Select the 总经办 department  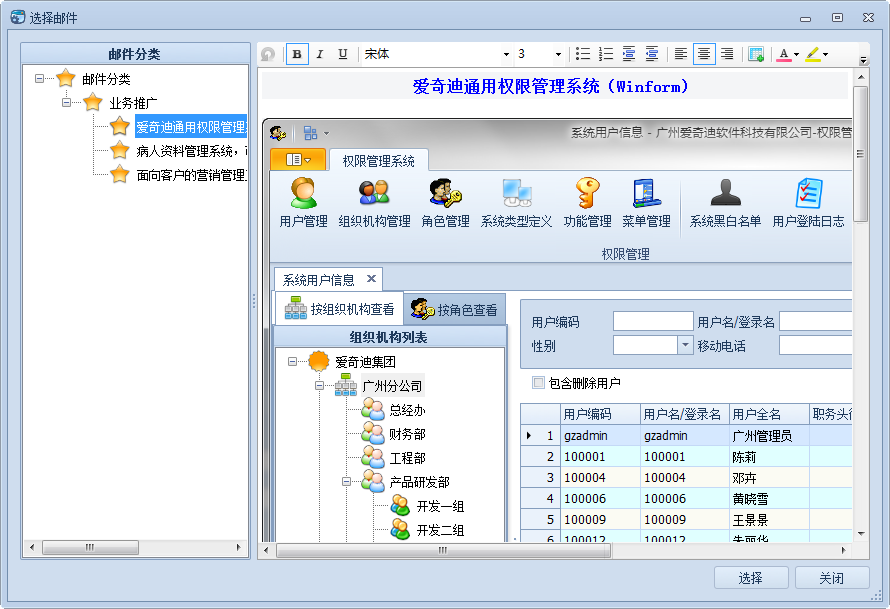pos(407,410)
